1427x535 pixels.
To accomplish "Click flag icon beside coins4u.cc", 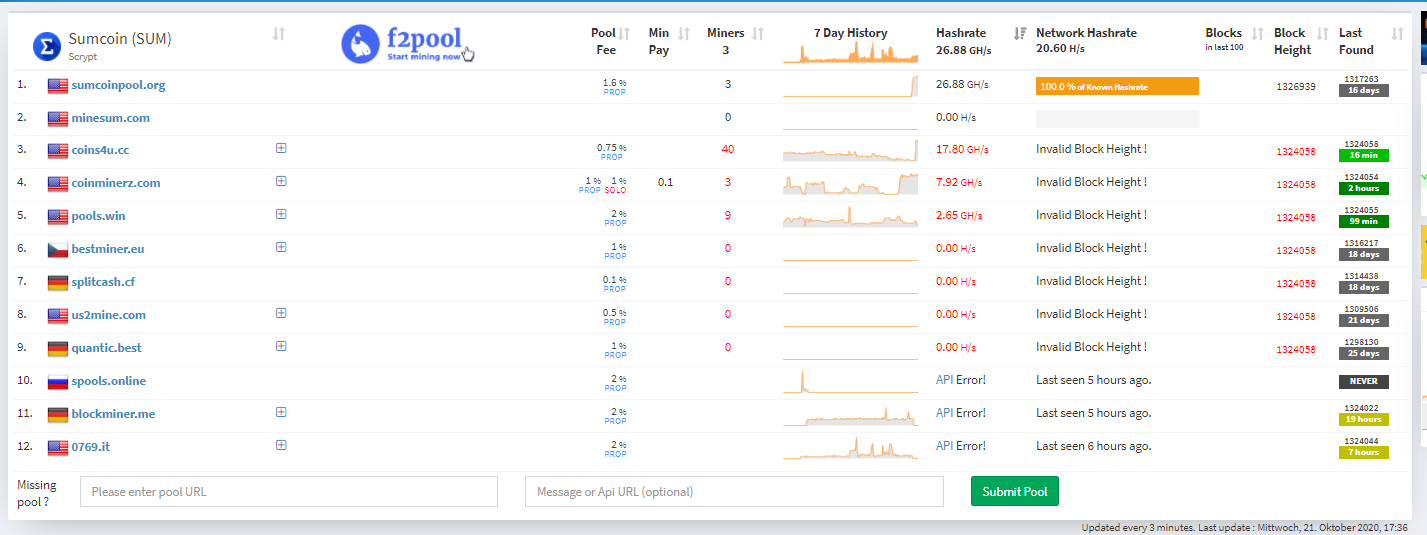I will tap(58, 151).
